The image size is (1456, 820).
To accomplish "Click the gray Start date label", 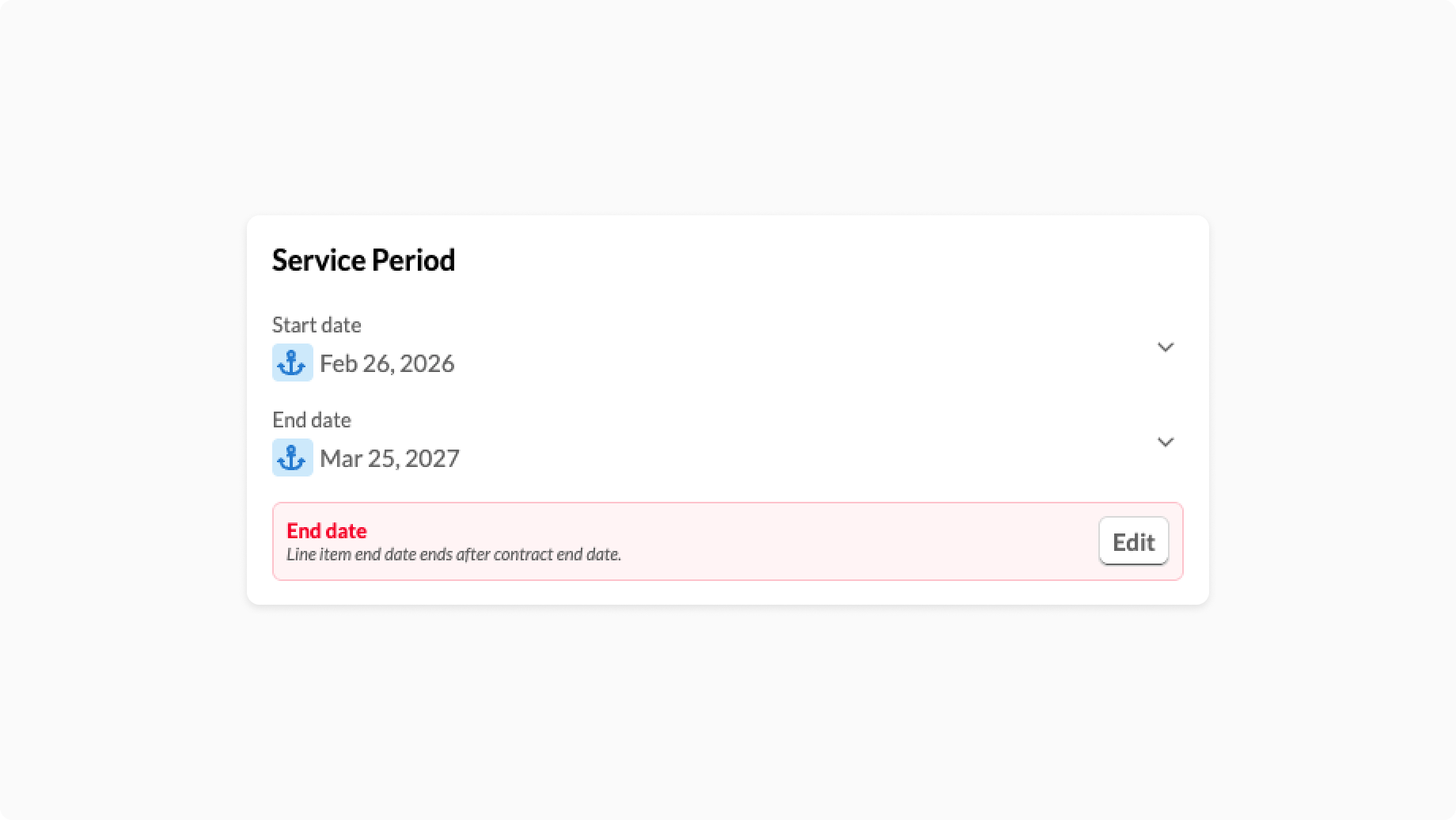I will click(x=317, y=325).
